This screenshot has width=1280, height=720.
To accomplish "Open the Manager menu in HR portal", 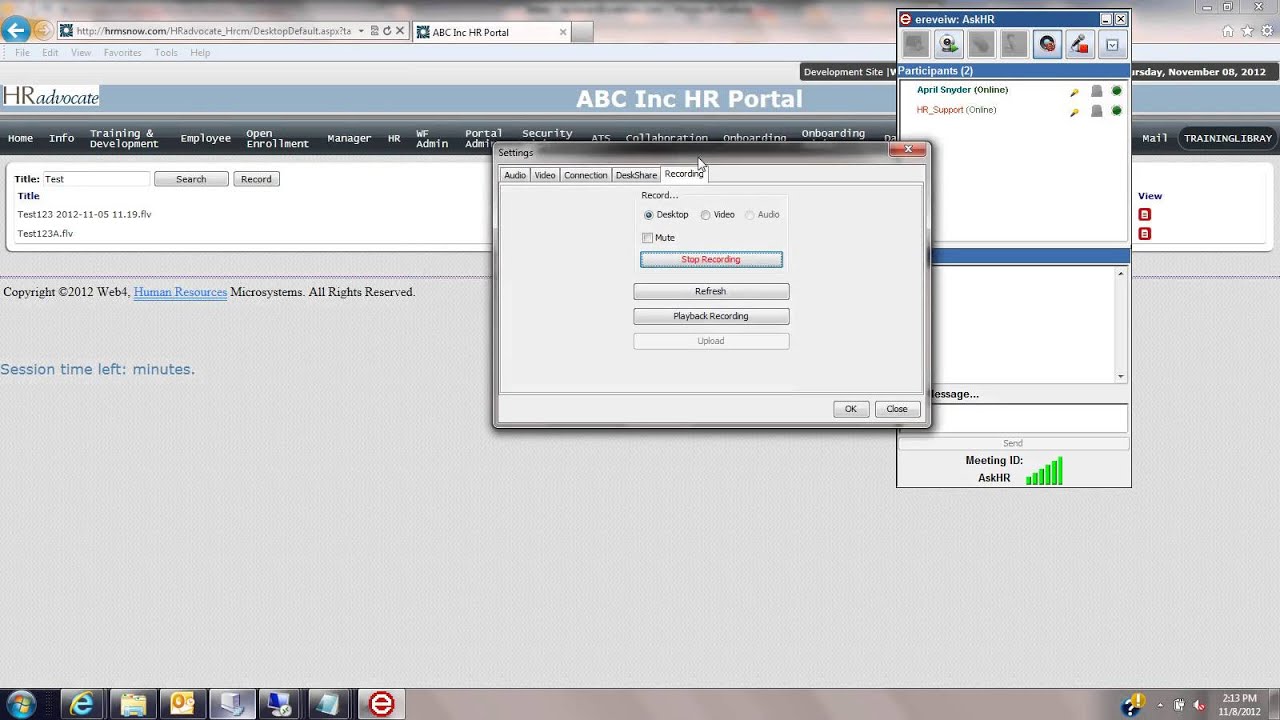I will pyautogui.click(x=349, y=139).
